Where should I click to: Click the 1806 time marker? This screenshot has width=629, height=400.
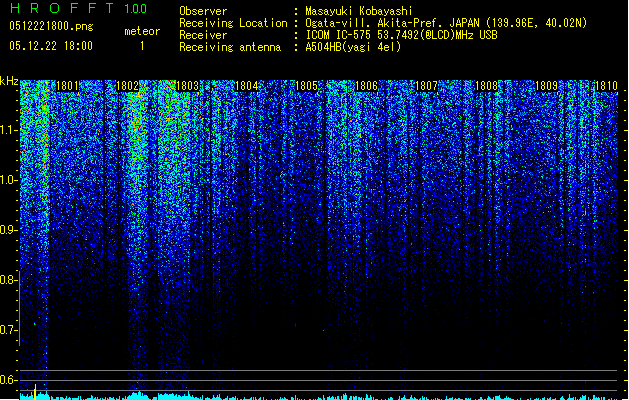[366, 86]
